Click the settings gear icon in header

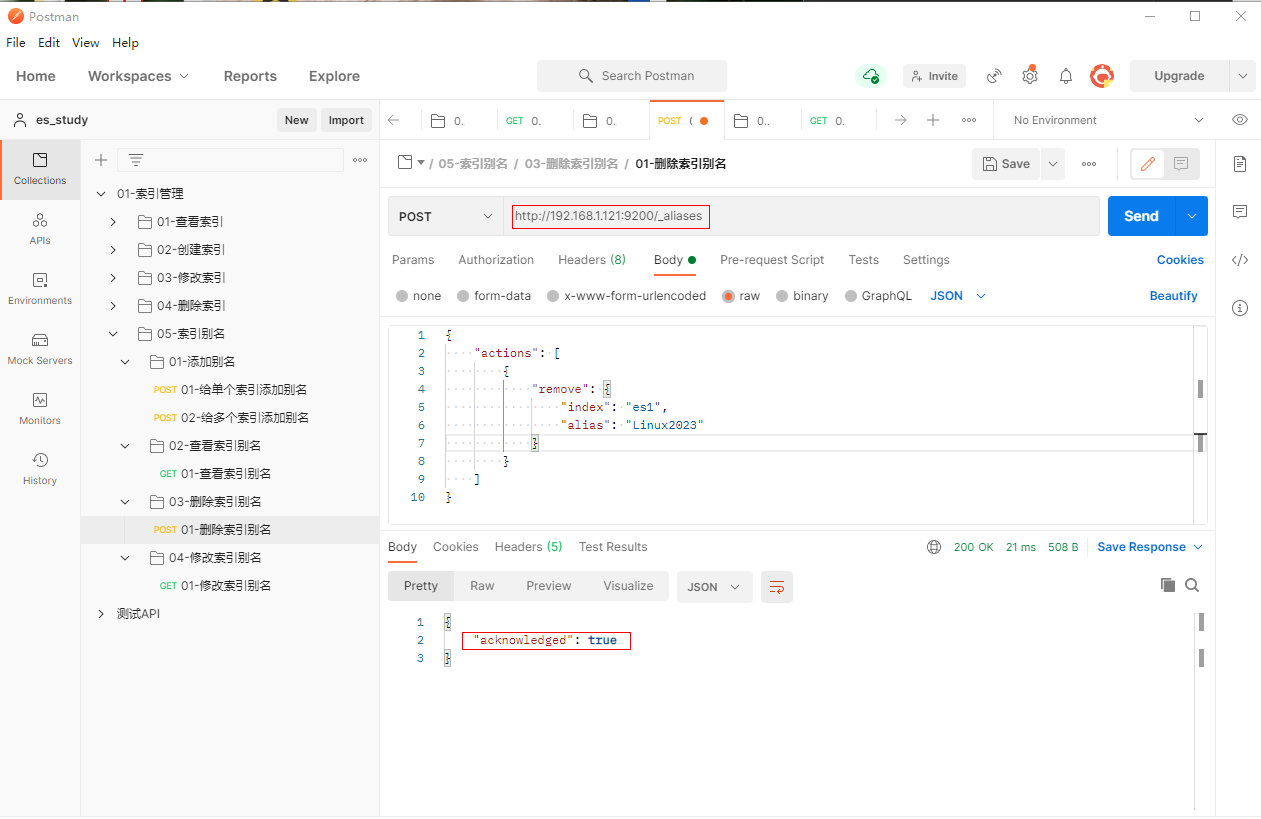tap(1029, 76)
